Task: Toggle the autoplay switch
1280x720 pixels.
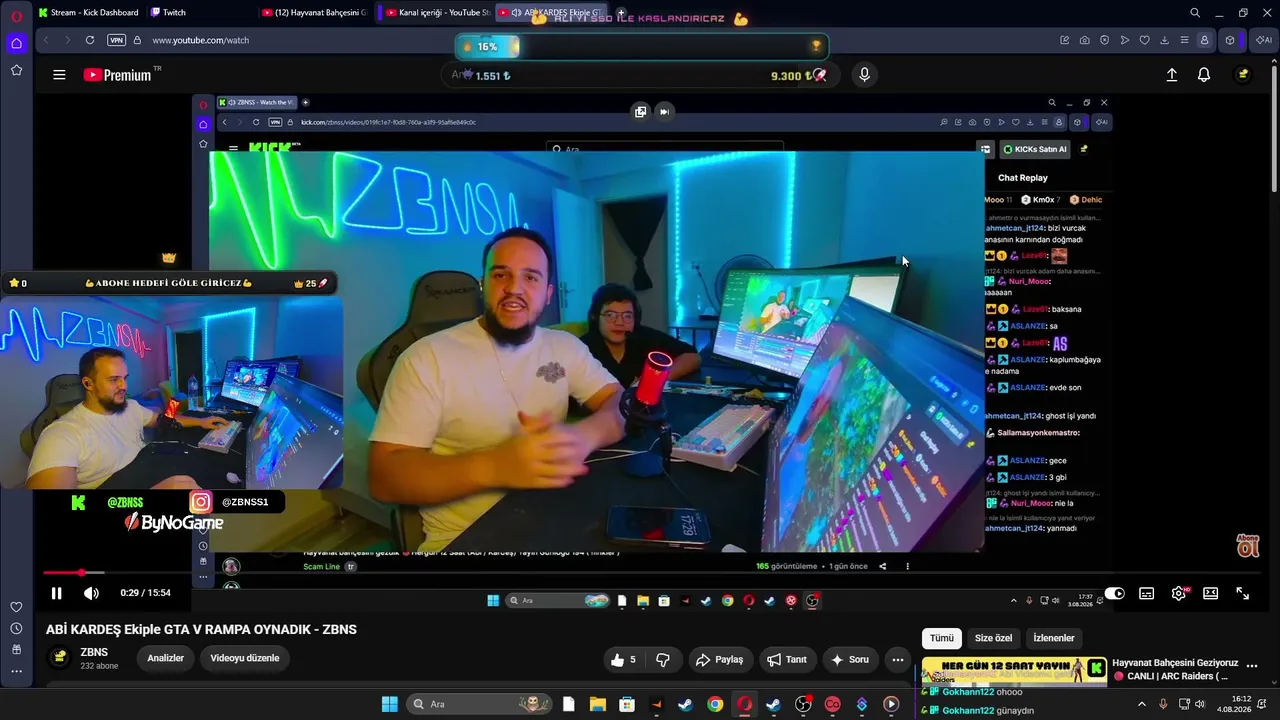Action: [1114, 593]
